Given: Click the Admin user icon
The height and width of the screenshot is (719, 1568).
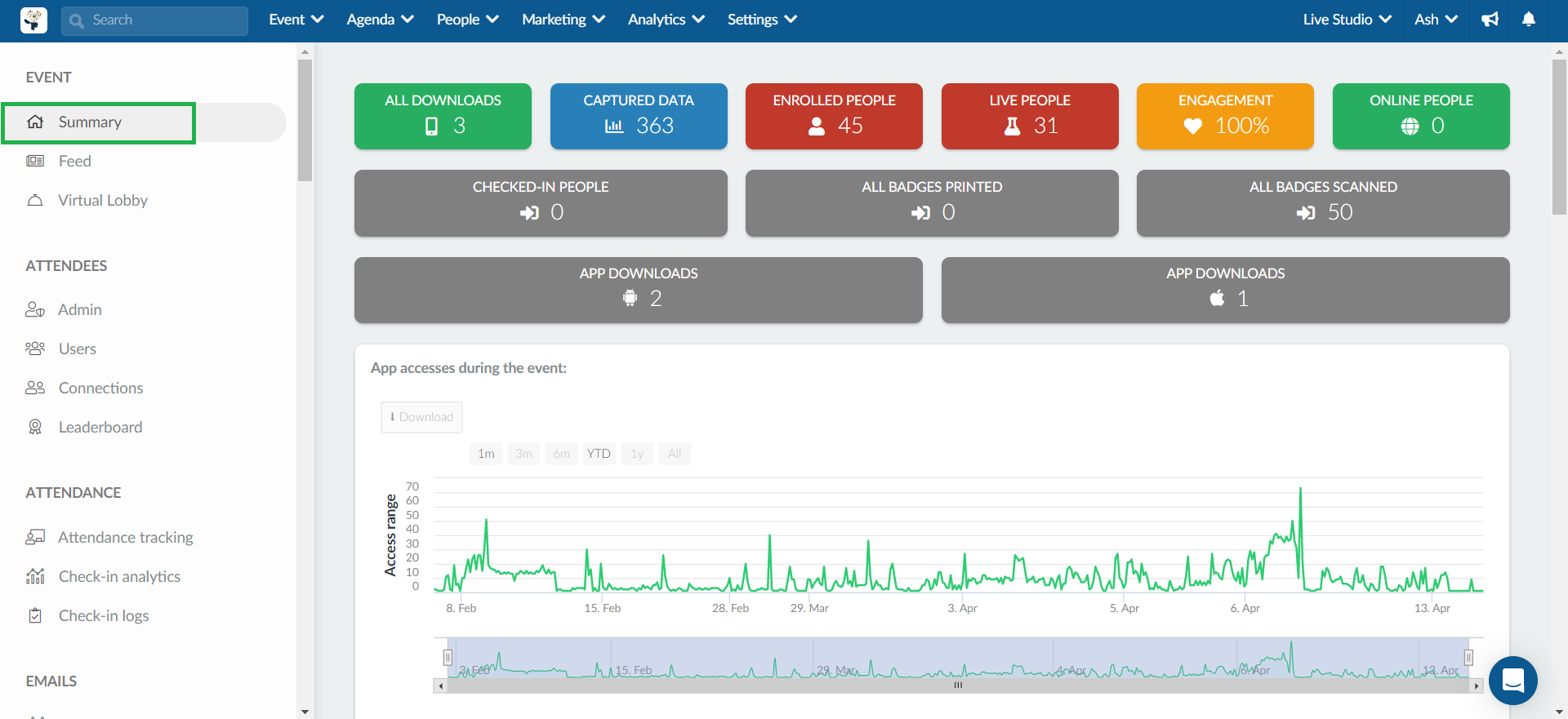Looking at the screenshot, I should 35,309.
